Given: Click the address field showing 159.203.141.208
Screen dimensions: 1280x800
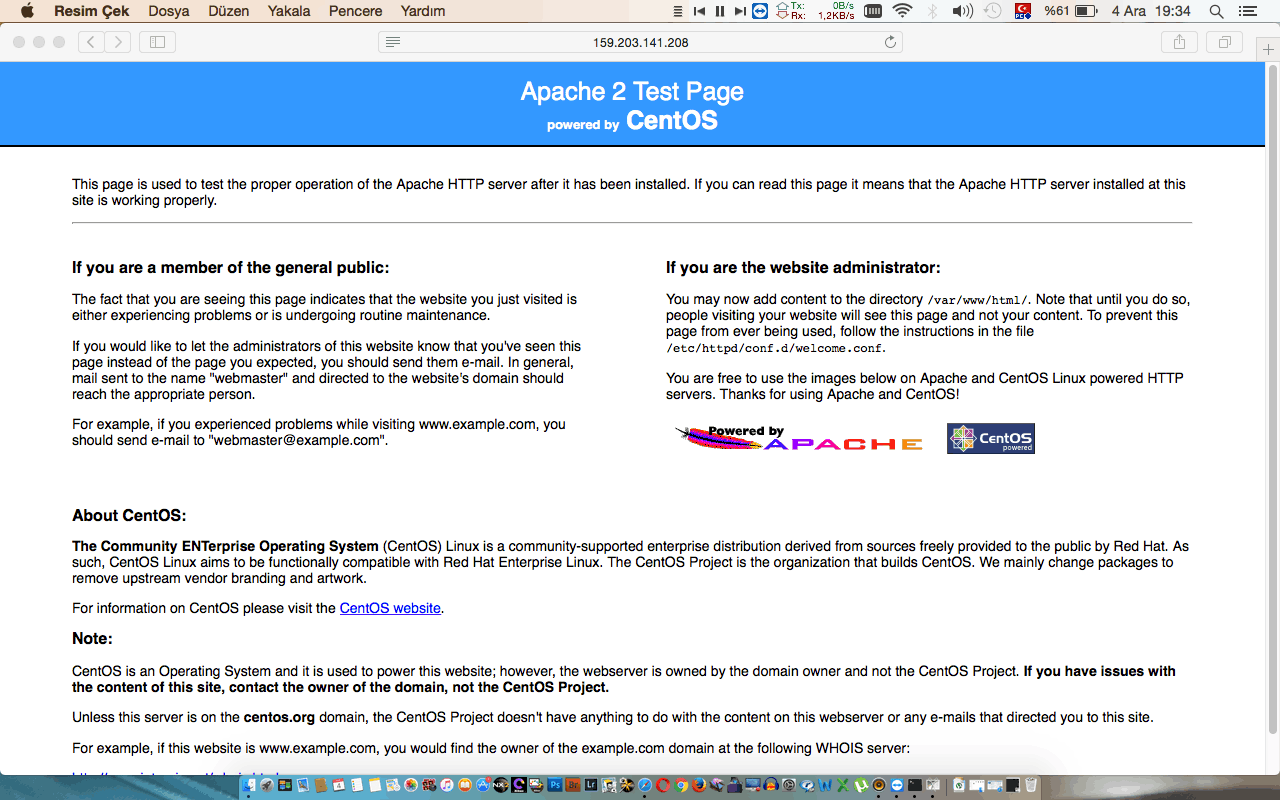Looking at the screenshot, I should [640, 42].
